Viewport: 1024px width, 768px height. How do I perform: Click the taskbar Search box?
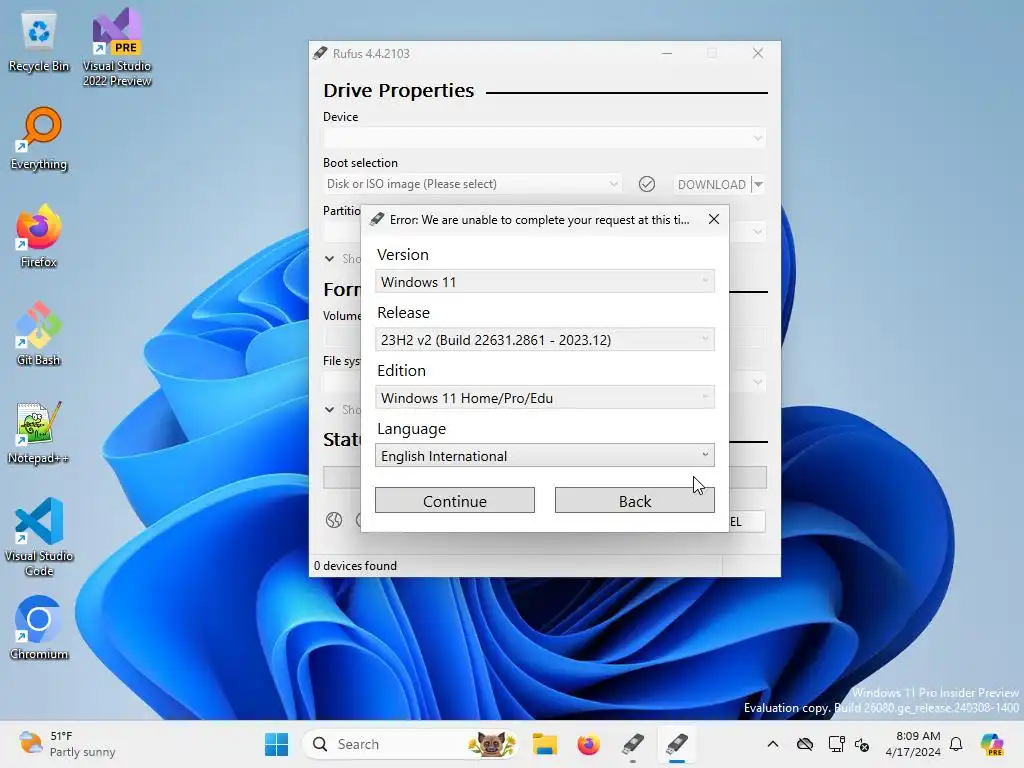[411, 744]
